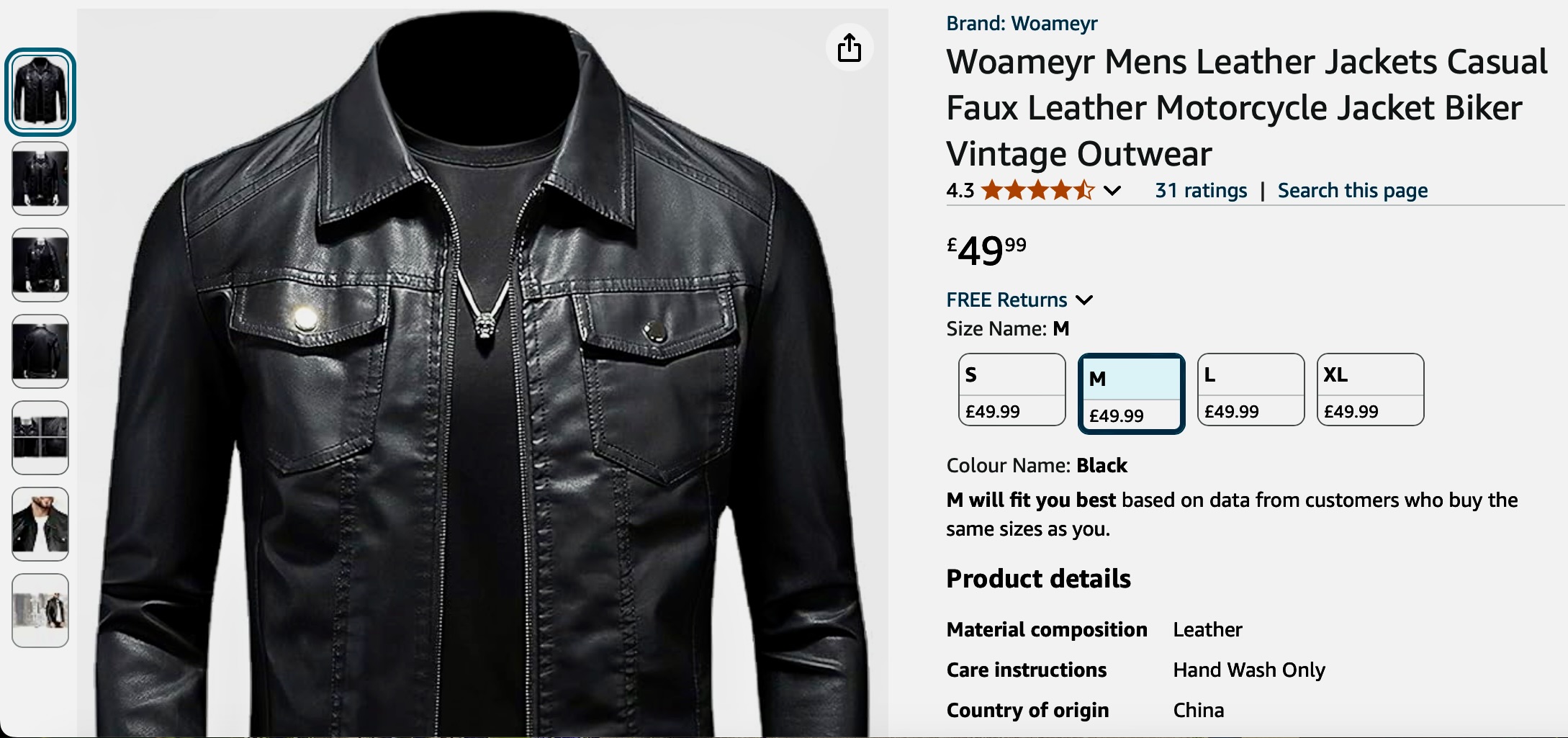1568x738 pixels.
Task: Click the share icon on product image
Action: 850,48
